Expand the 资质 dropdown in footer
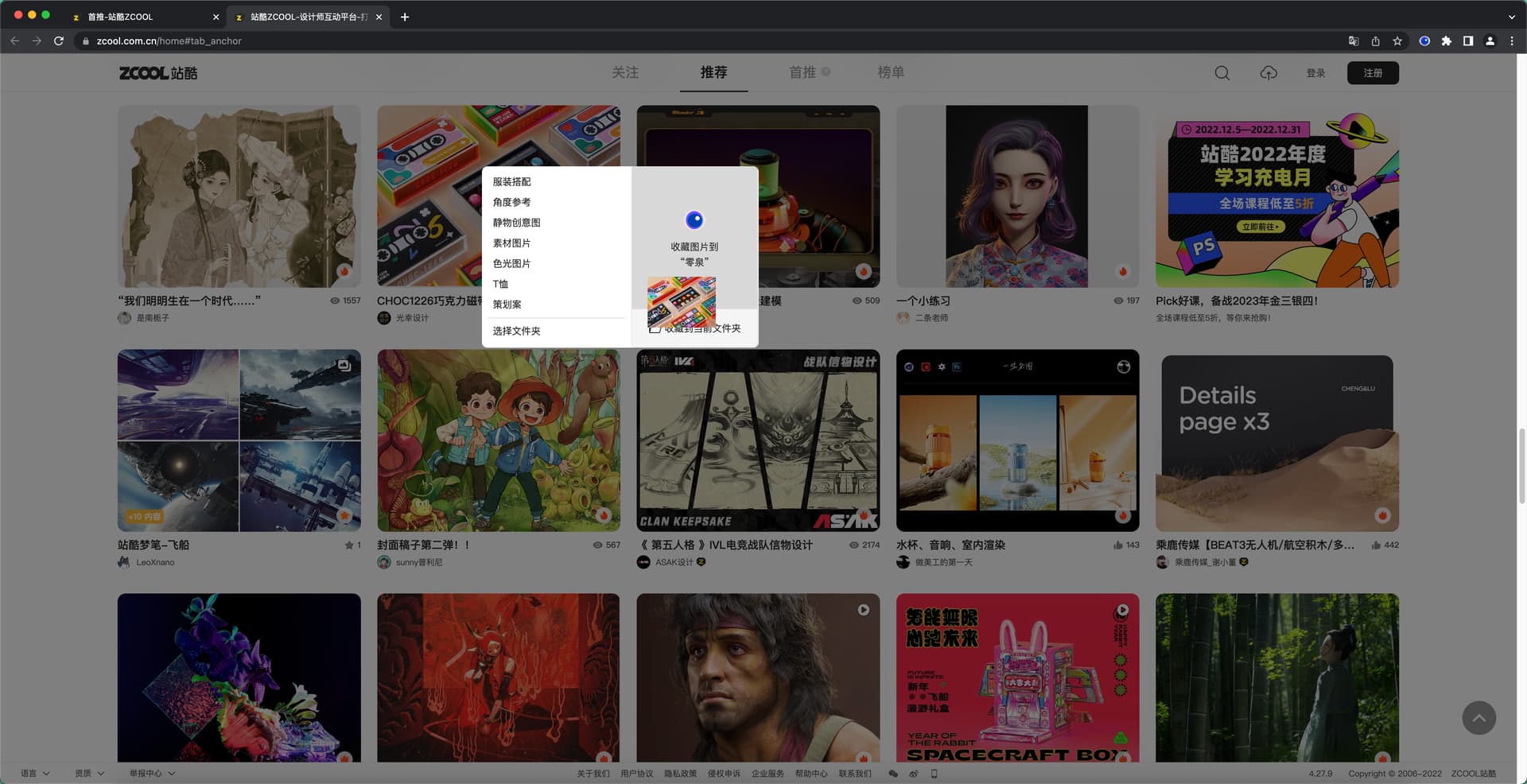Viewport: 1527px width, 784px height. point(89,774)
